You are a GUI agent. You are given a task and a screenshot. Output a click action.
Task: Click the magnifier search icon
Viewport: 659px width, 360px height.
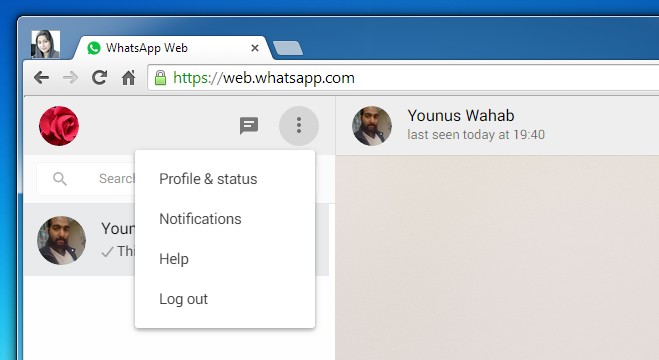pyautogui.click(x=60, y=179)
